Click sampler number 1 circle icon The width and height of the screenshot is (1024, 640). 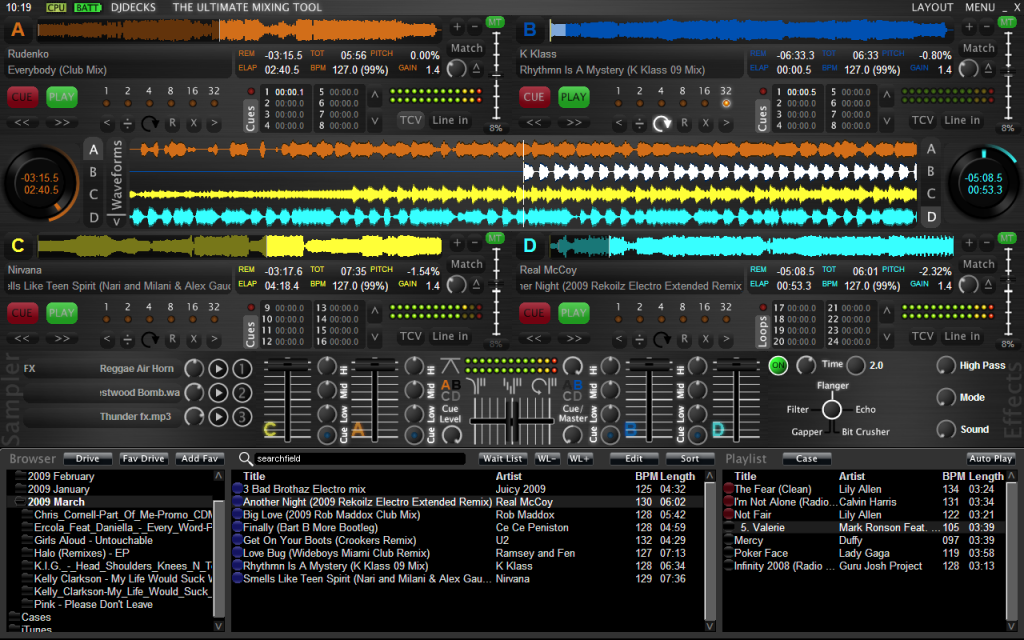coord(242,369)
